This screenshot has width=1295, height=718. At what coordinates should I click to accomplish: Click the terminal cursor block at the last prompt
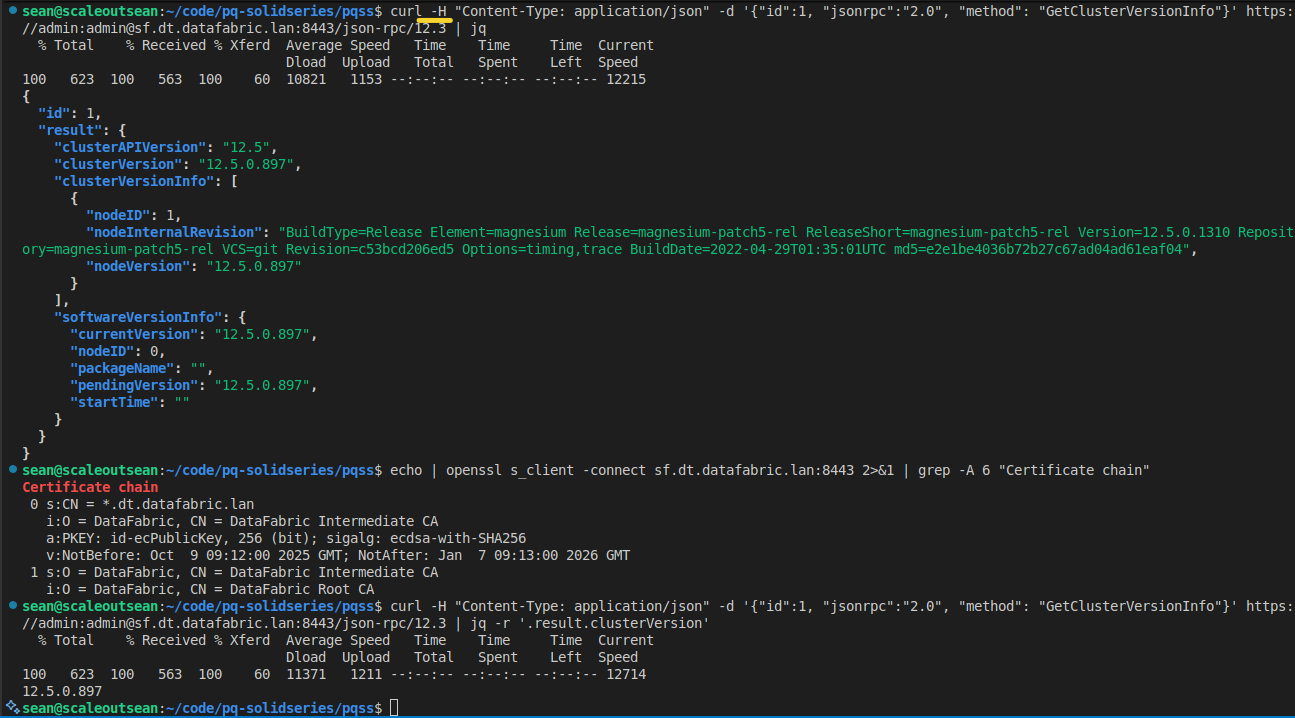(x=394, y=708)
